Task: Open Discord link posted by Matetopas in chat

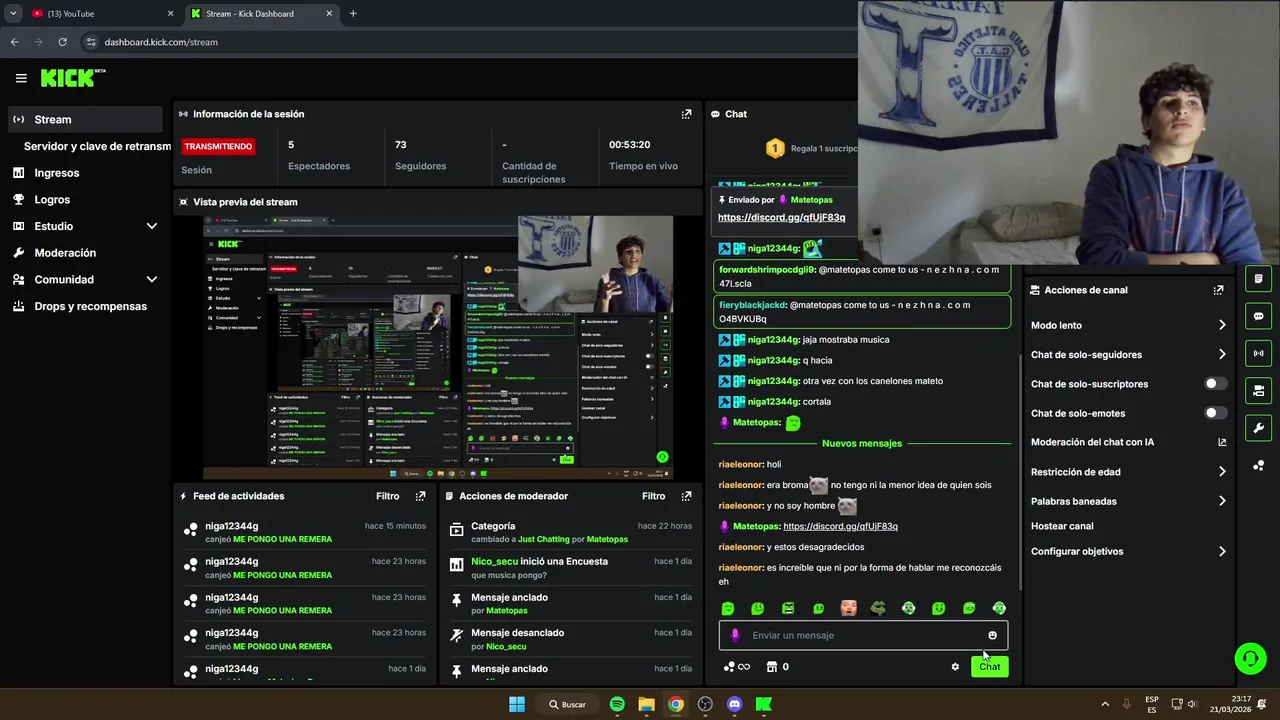Action: (x=840, y=526)
